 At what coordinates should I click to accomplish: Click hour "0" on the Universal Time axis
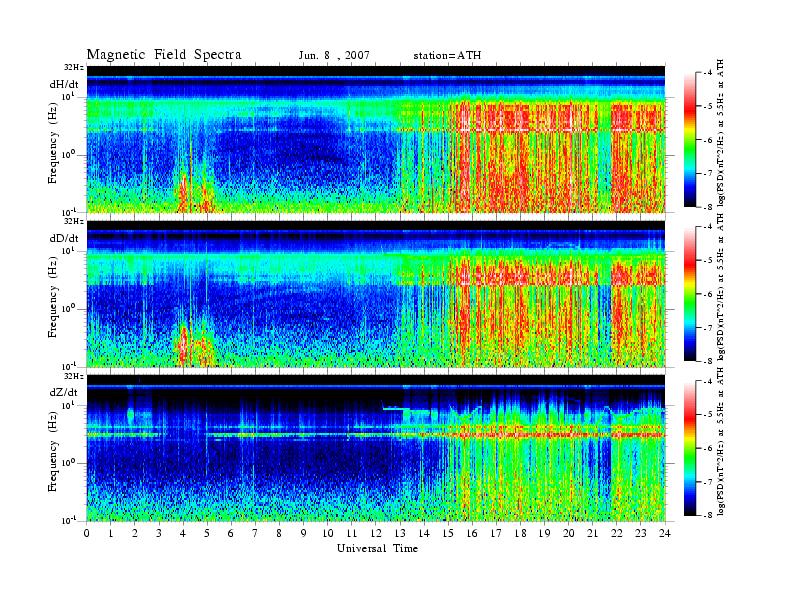tap(87, 533)
